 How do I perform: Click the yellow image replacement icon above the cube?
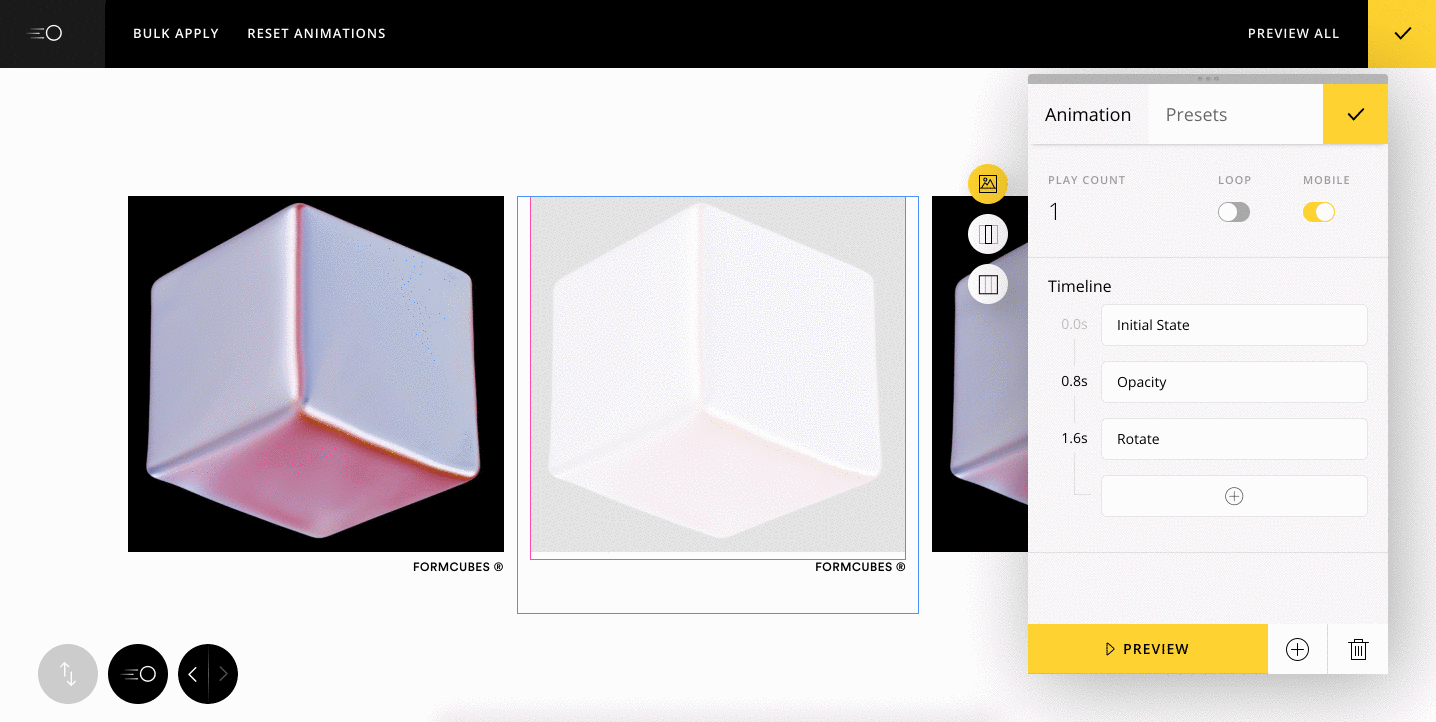(988, 184)
